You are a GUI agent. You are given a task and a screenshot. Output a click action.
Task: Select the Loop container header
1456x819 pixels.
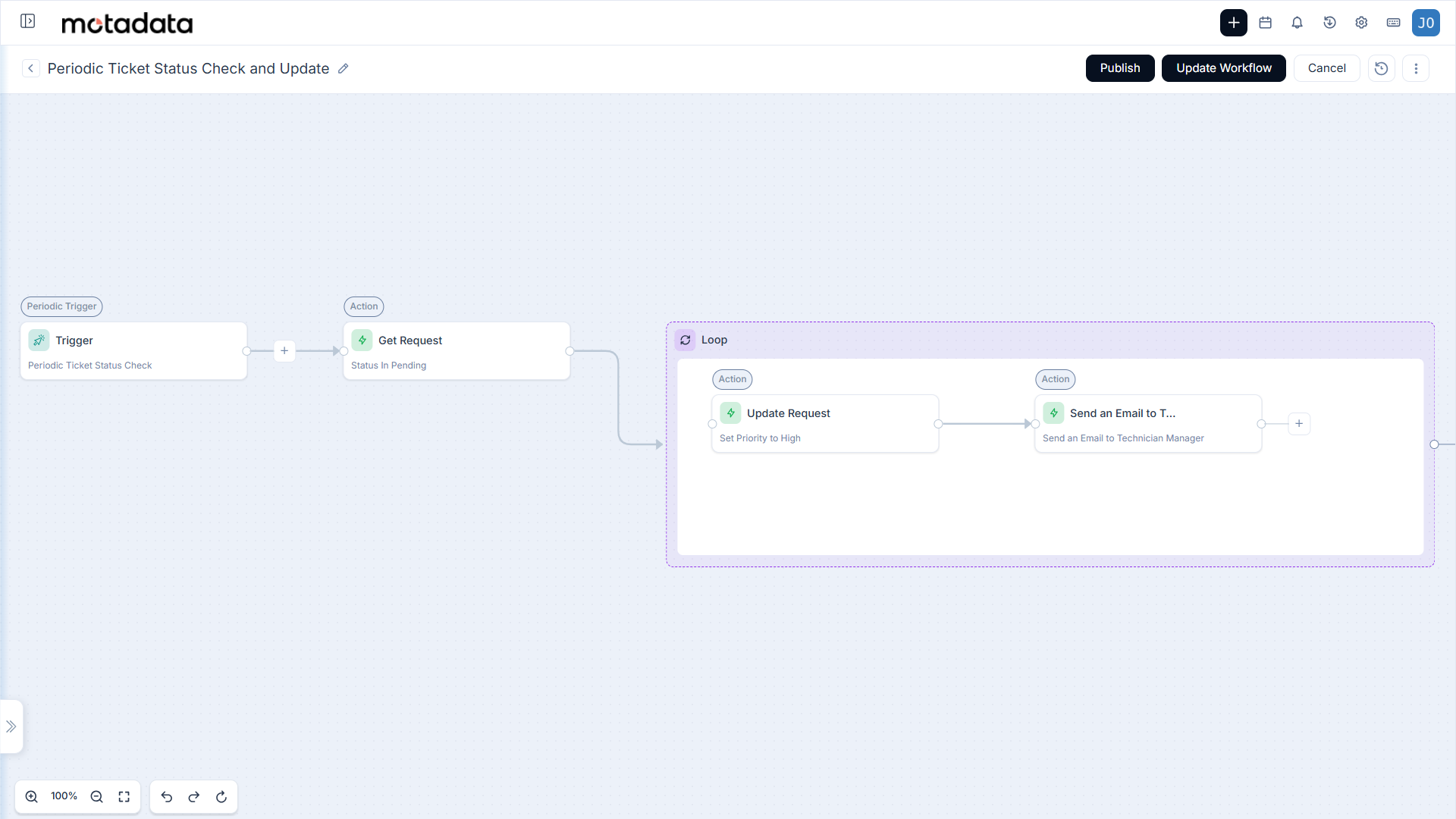click(1050, 340)
